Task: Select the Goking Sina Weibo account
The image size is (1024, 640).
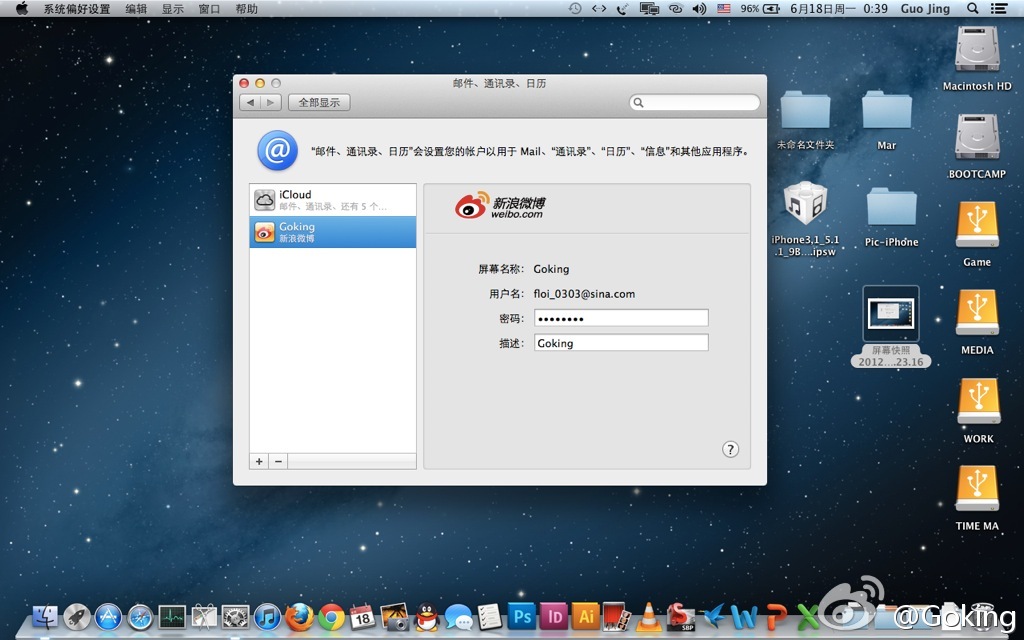Action: click(332, 232)
